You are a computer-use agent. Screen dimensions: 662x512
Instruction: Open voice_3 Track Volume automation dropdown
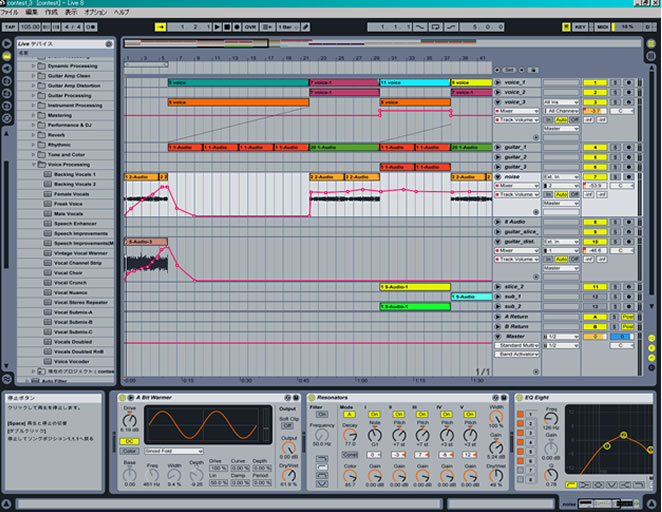pos(517,120)
